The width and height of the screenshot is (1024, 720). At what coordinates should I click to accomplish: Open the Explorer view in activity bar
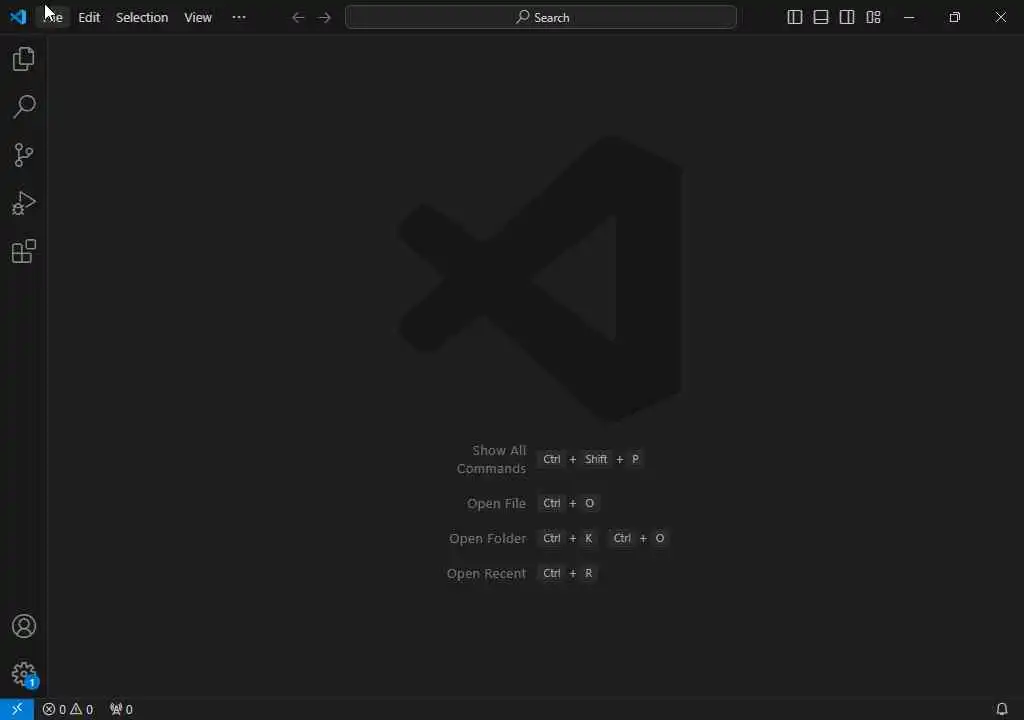(24, 59)
